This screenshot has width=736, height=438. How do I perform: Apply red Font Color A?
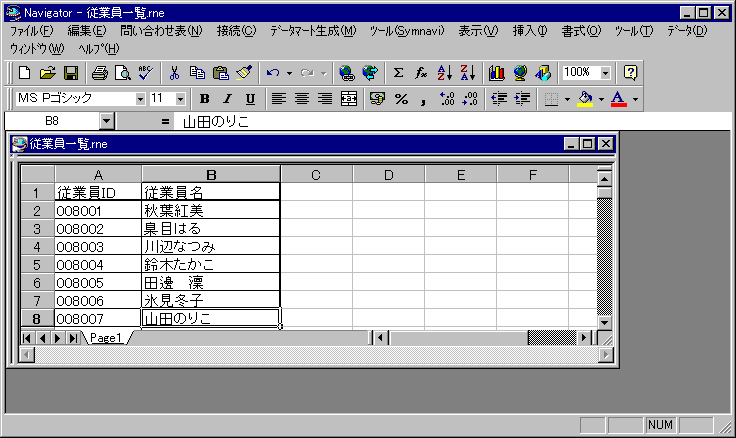[x=619, y=99]
